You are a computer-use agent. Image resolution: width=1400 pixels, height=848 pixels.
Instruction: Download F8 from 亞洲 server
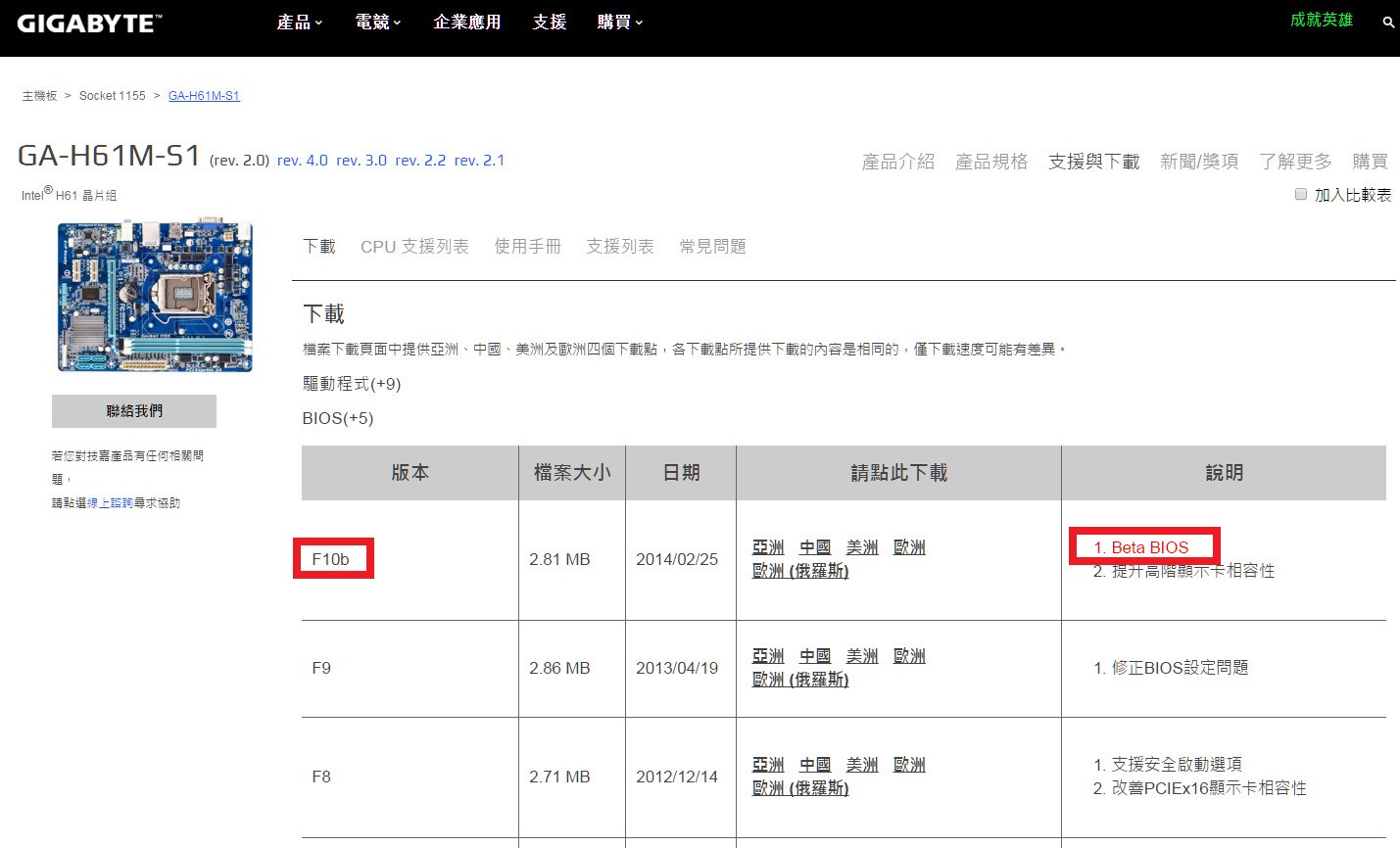(768, 765)
